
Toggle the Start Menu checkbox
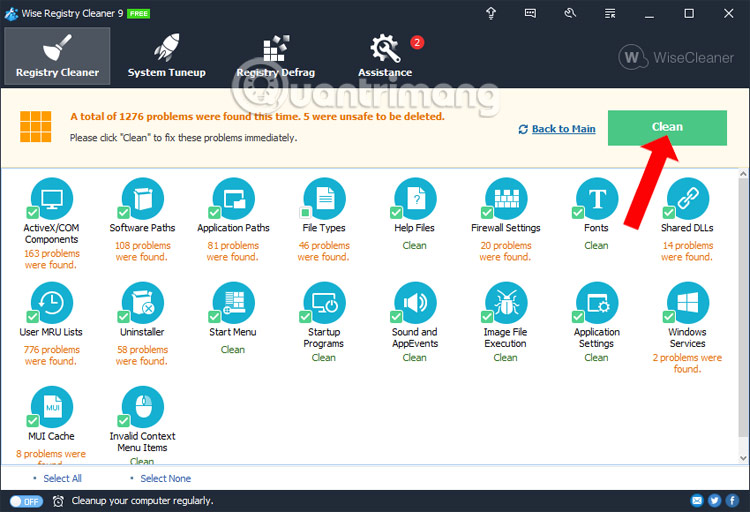click(x=214, y=316)
